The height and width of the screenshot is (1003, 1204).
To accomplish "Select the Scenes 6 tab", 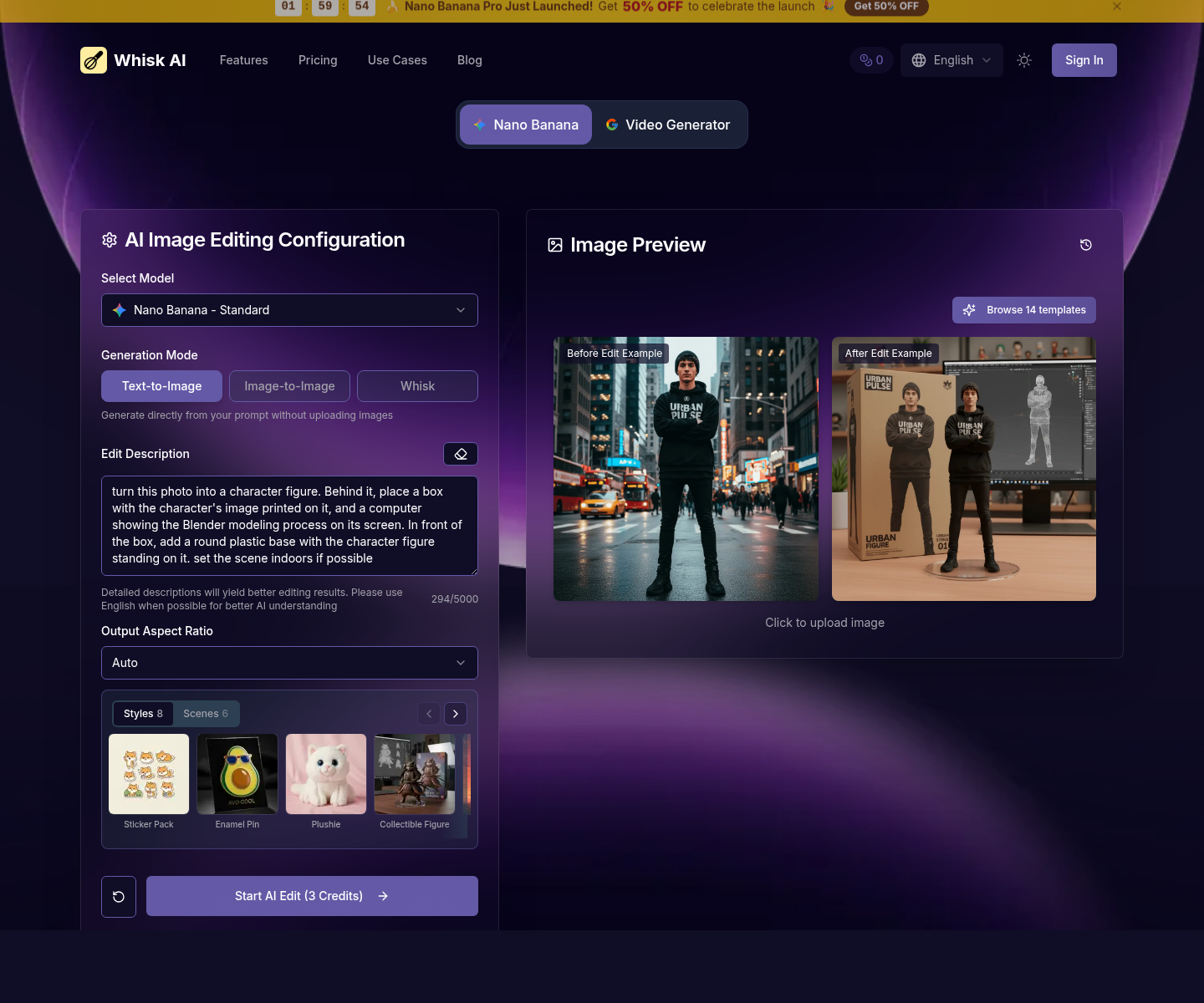I will [x=206, y=714].
